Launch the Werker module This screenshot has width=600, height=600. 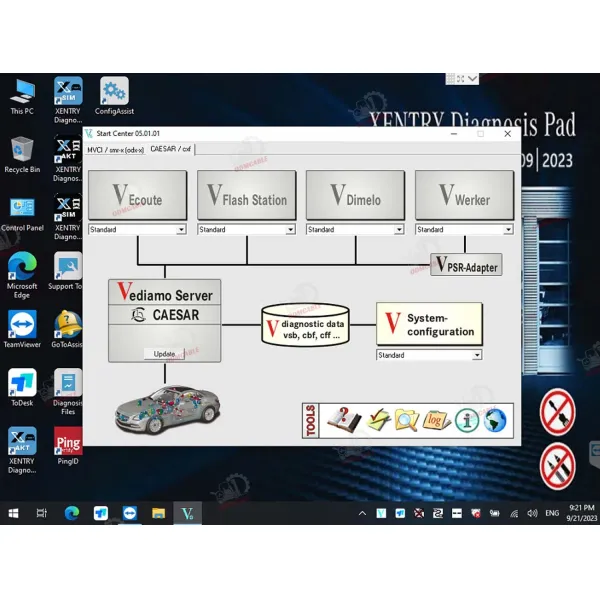[x=465, y=195]
